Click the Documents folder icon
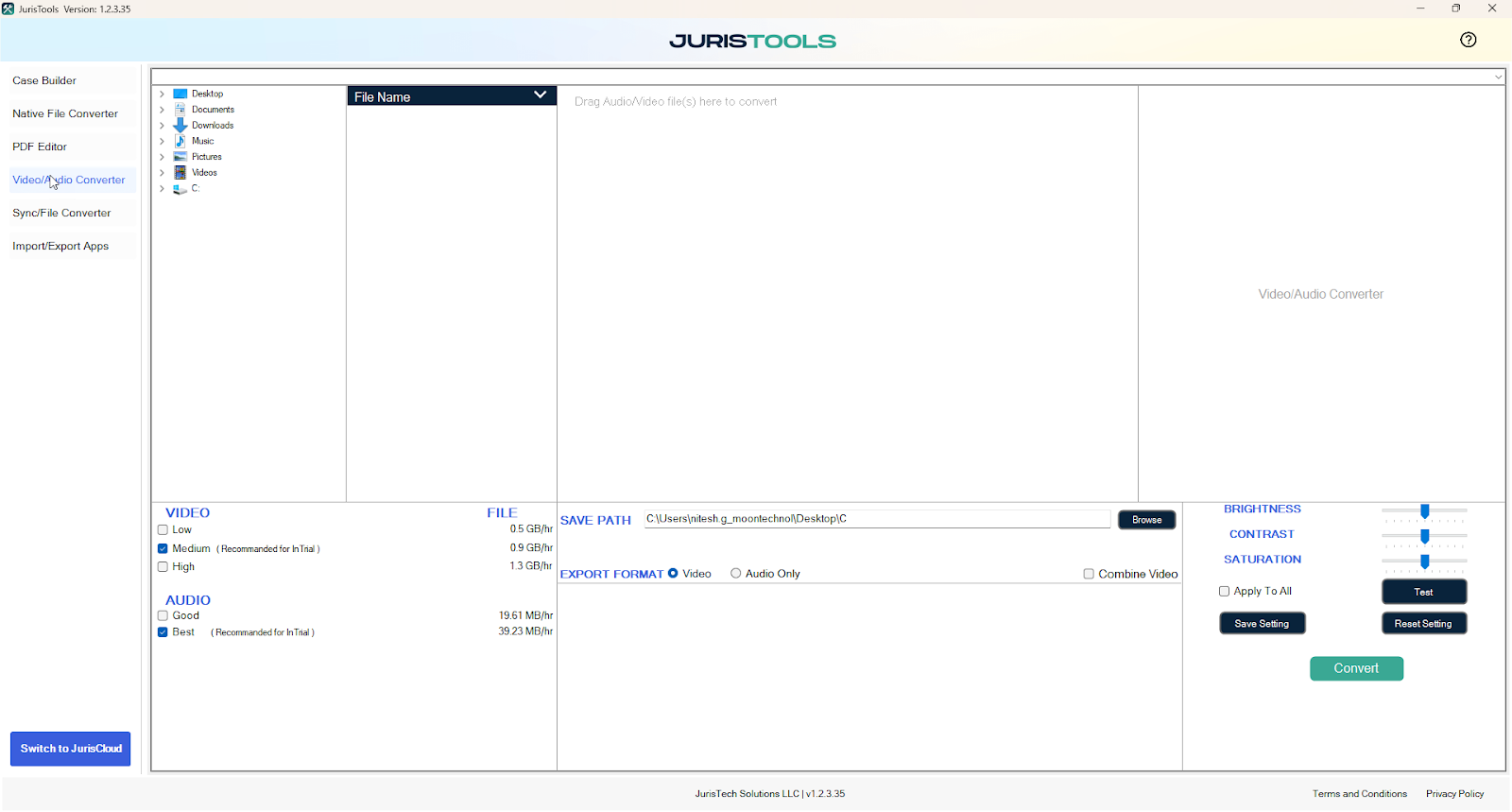 tap(180, 110)
